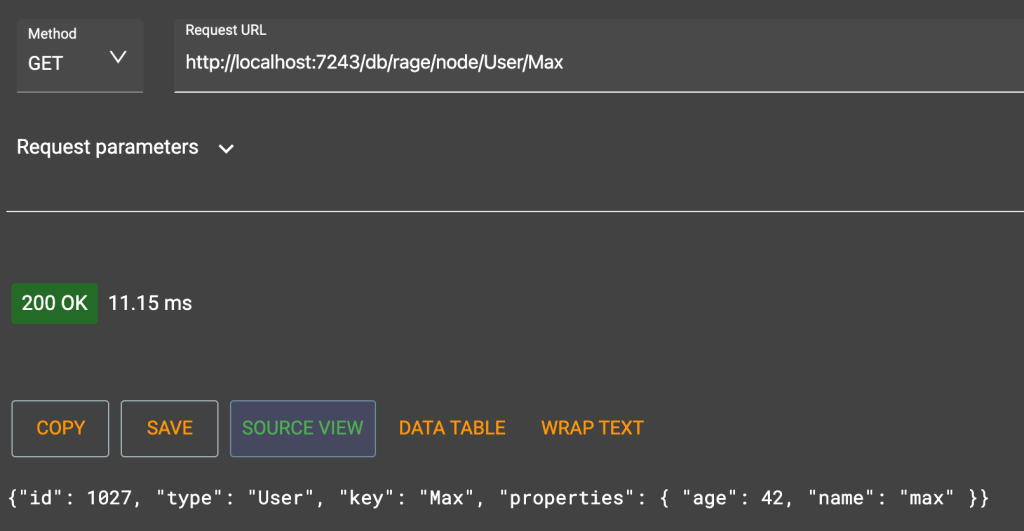Viewport: 1024px width, 531px height.
Task: Expand the Request parameters chevron
Action: coord(226,149)
